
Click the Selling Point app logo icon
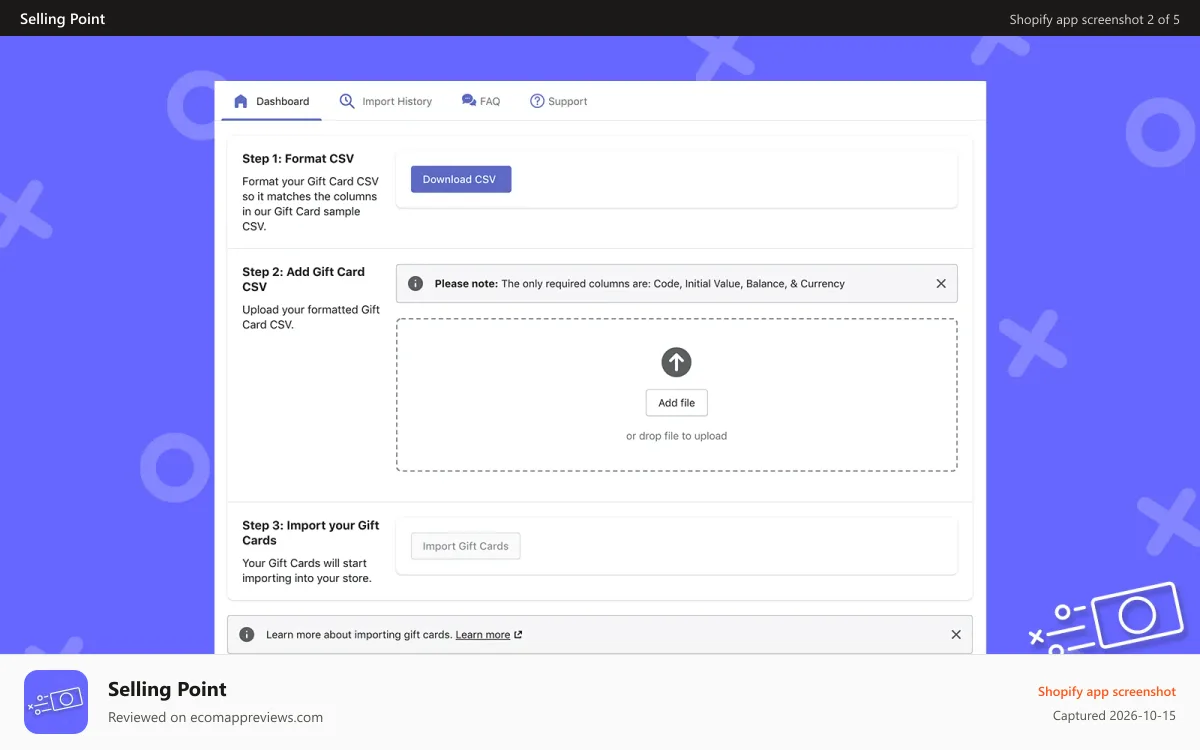click(x=56, y=702)
